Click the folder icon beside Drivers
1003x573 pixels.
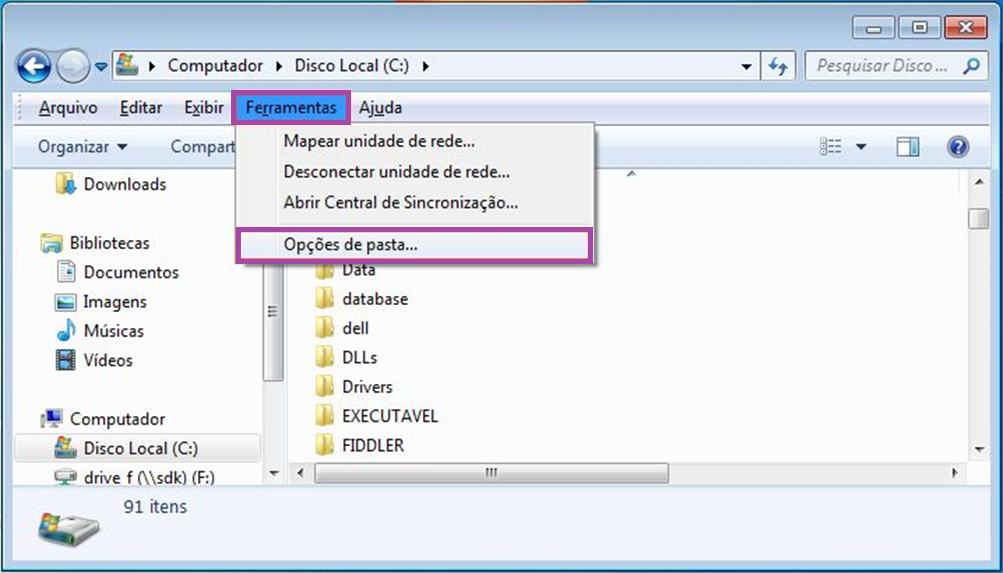tap(325, 387)
